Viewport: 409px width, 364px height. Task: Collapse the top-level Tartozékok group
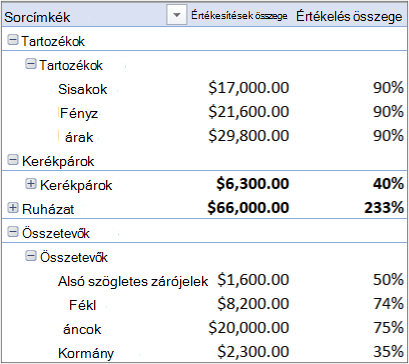(x=12, y=41)
